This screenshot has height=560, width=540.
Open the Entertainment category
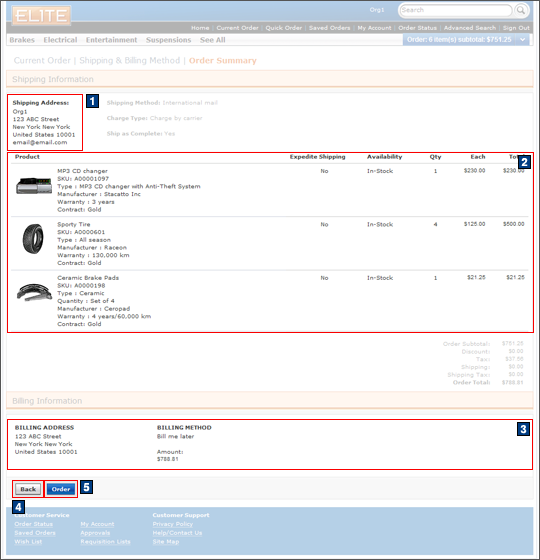[x=111, y=40]
